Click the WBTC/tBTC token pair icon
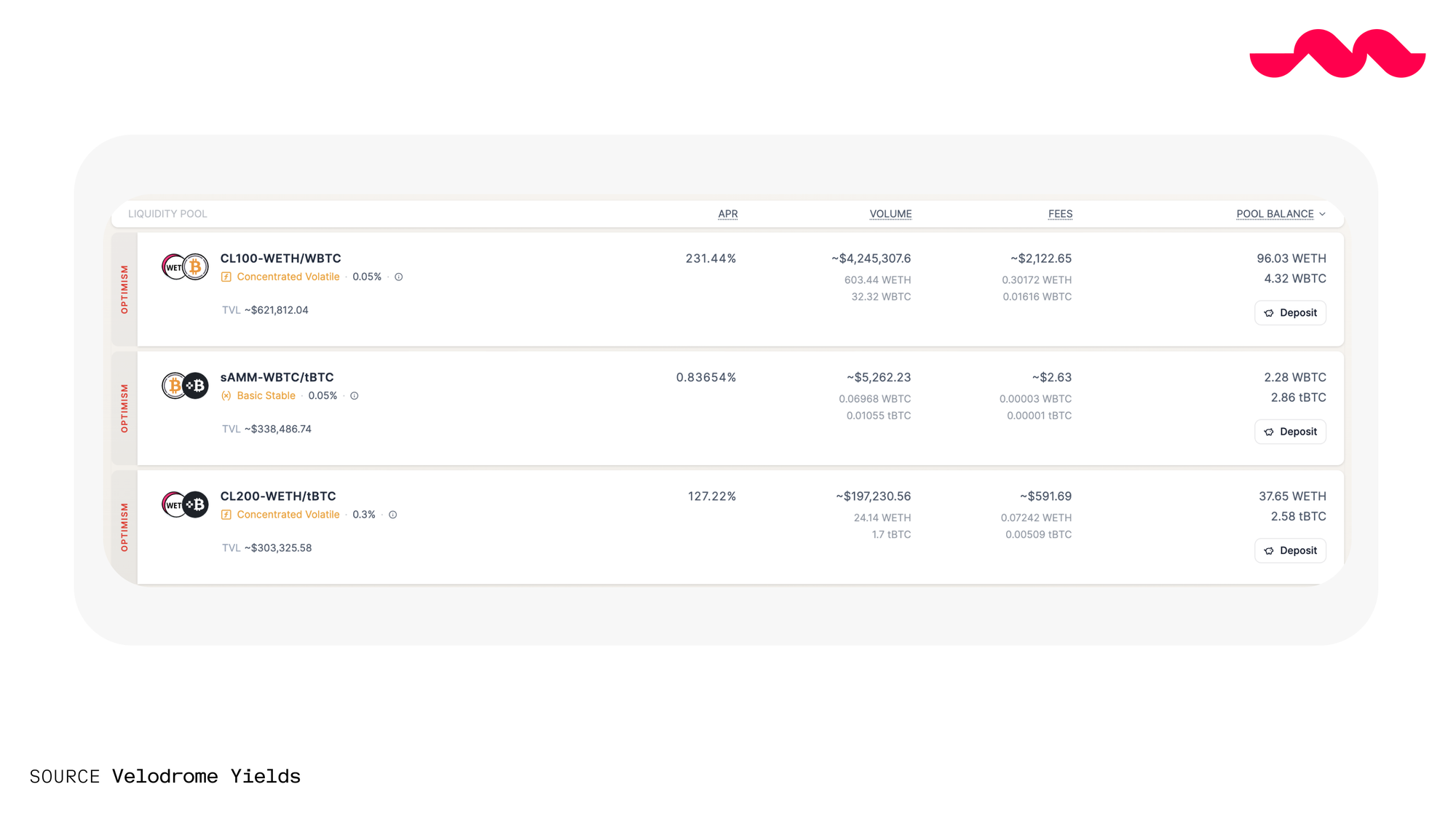This screenshot has width=1456, height=819. 185,386
